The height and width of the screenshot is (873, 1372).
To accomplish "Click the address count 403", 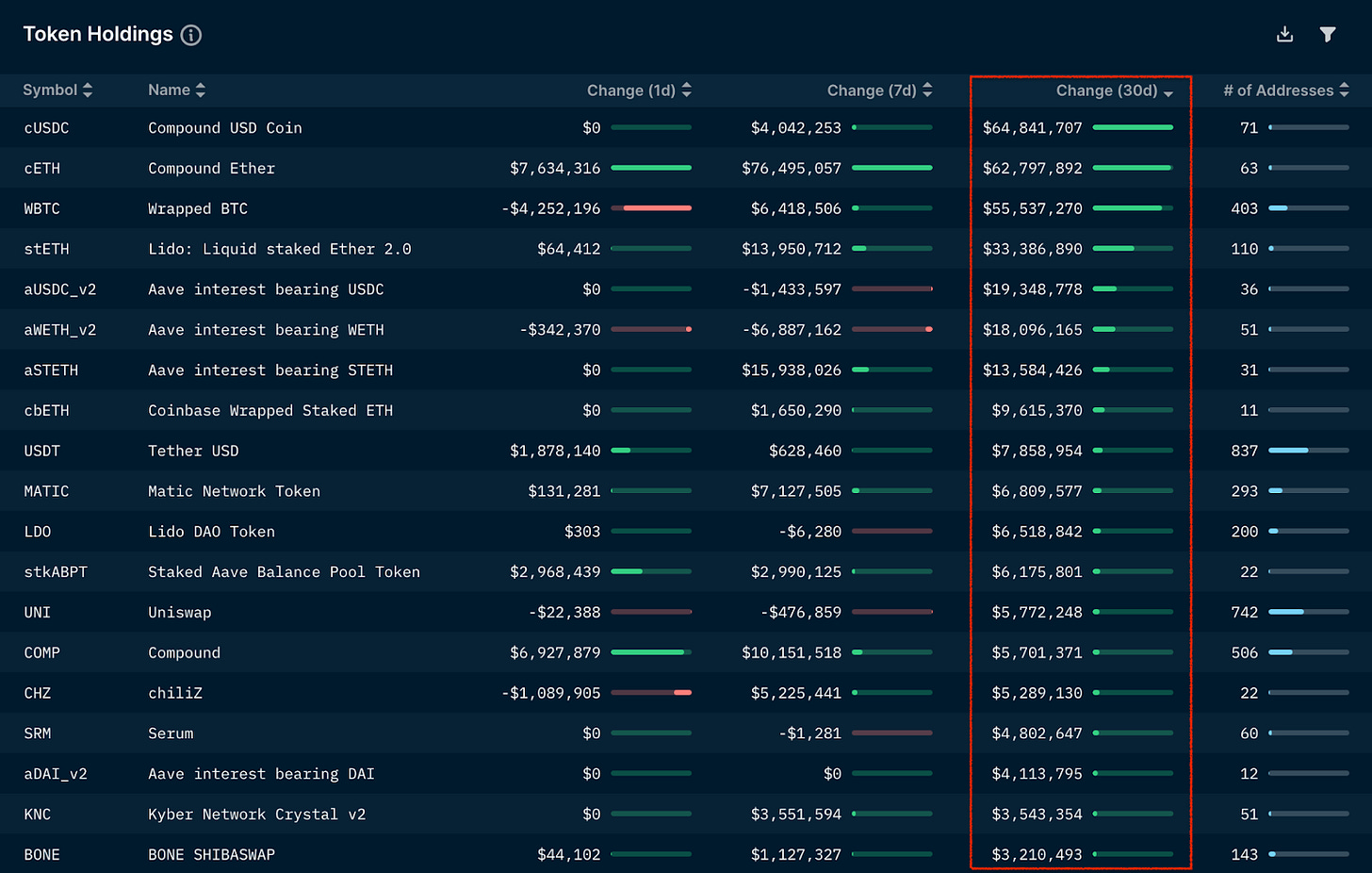I will tap(1245, 209).
